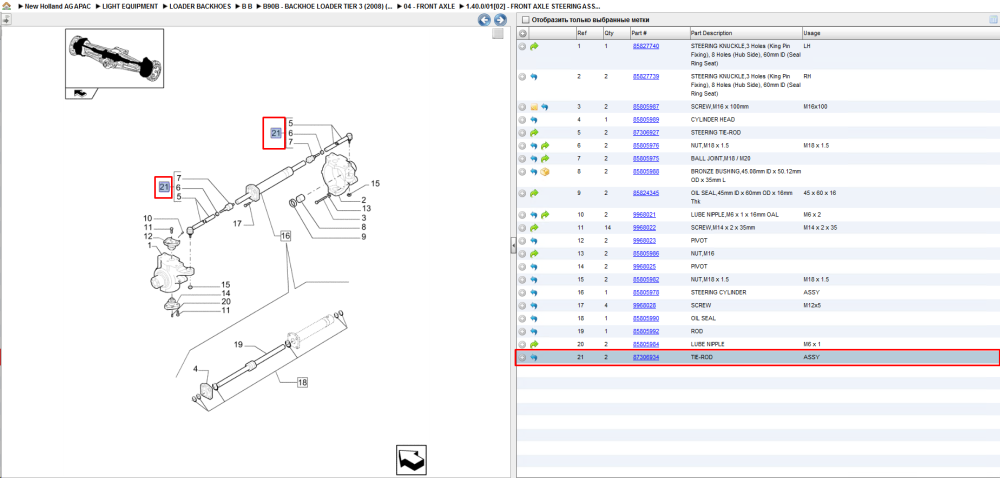Add ref 3 screw M16 via plus circle
1000x478 pixels.
pos(522,106)
